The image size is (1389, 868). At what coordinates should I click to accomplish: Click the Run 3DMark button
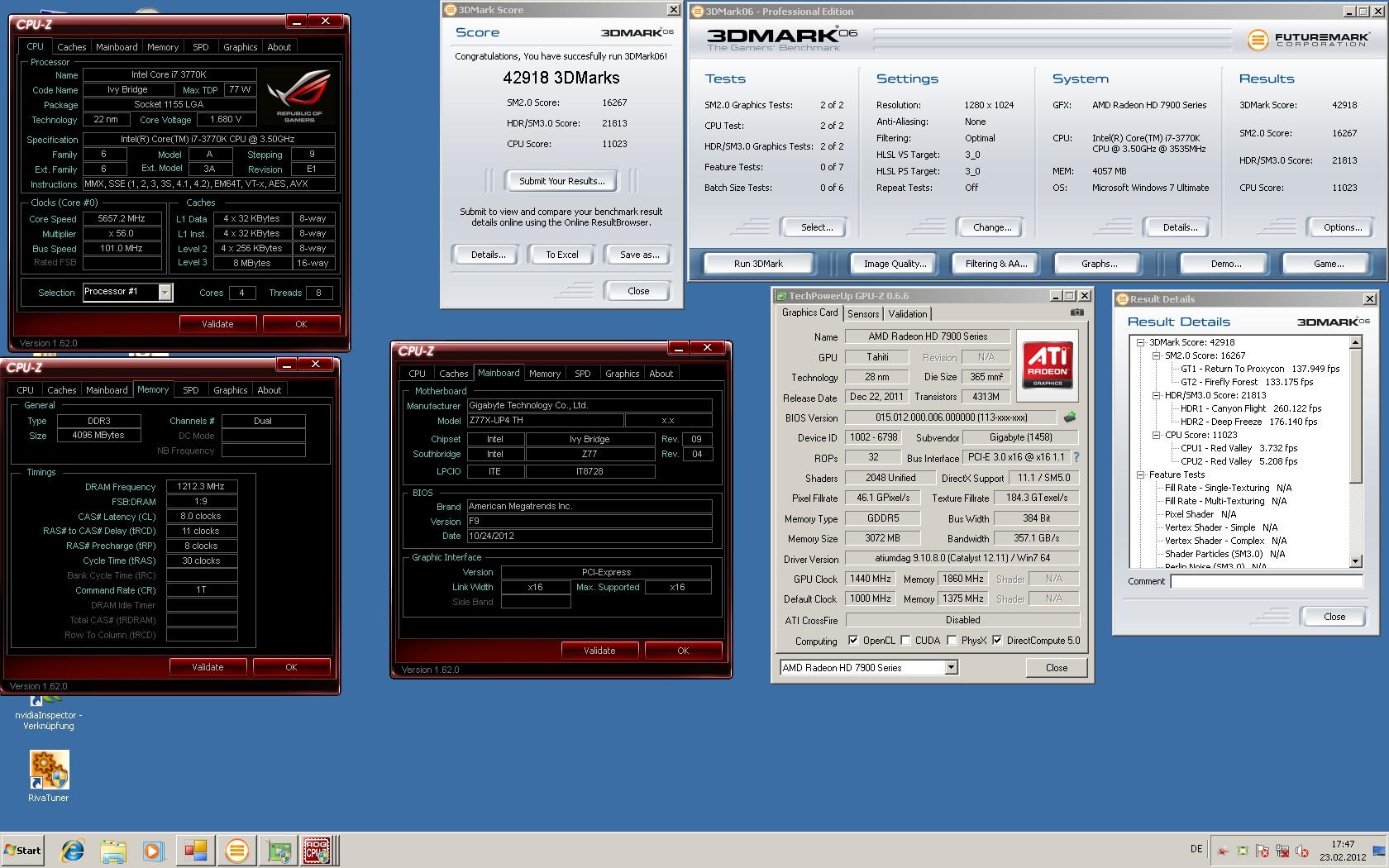point(758,264)
